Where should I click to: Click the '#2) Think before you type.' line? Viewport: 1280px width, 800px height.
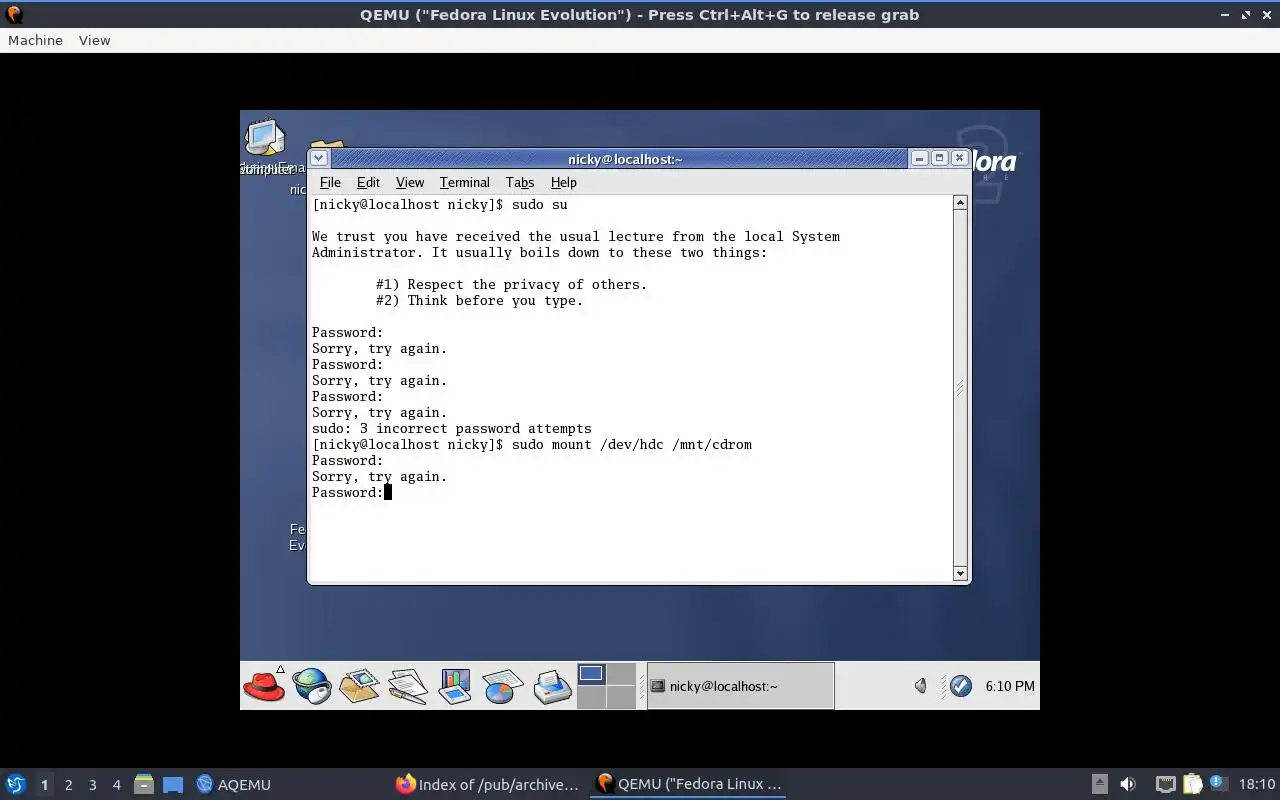pos(479,300)
